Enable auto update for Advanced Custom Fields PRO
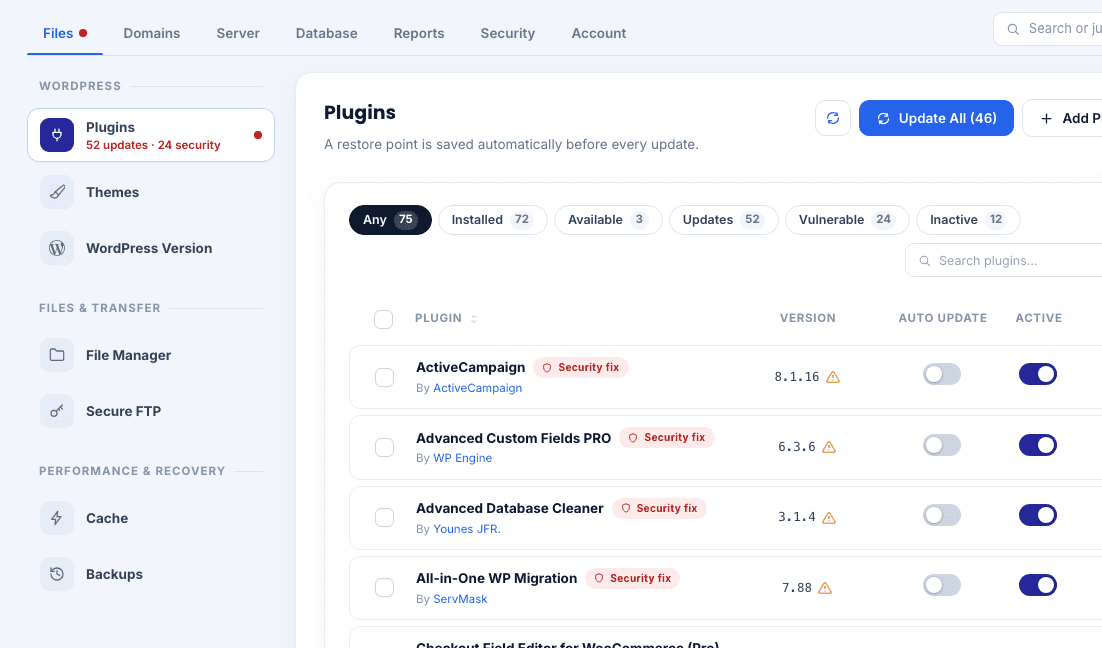Image resolution: width=1102 pixels, height=648 pixels. click(942, 445)
